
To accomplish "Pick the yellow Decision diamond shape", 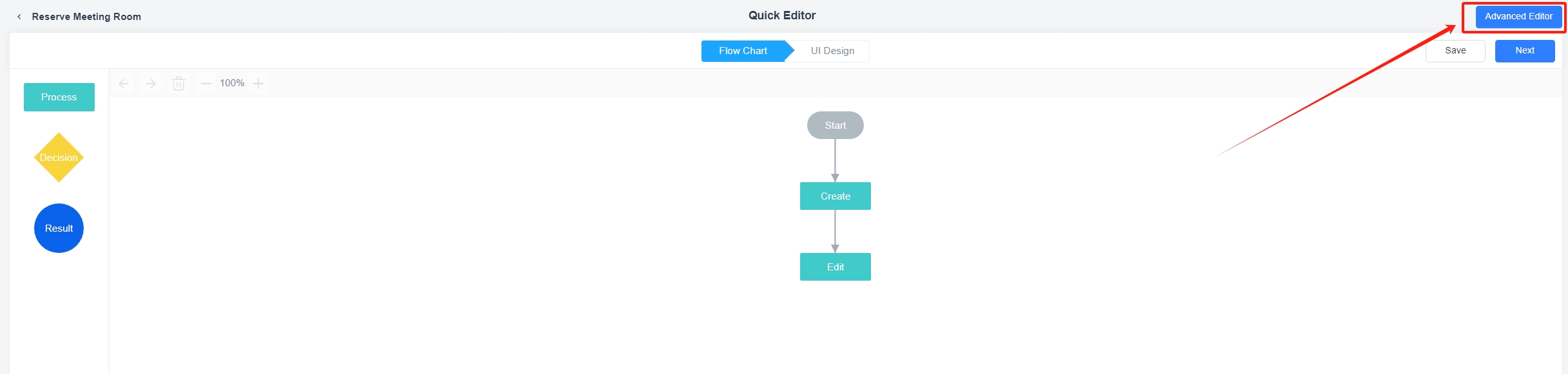I will [x=59, y=158].
